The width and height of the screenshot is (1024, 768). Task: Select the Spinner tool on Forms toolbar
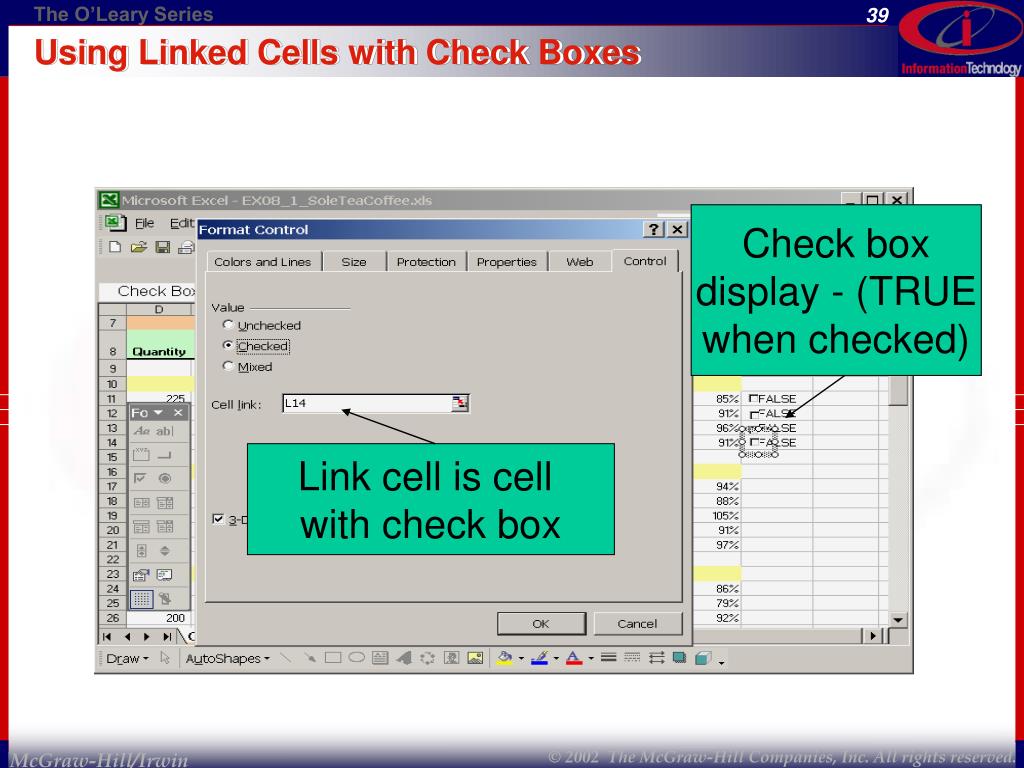165,551
